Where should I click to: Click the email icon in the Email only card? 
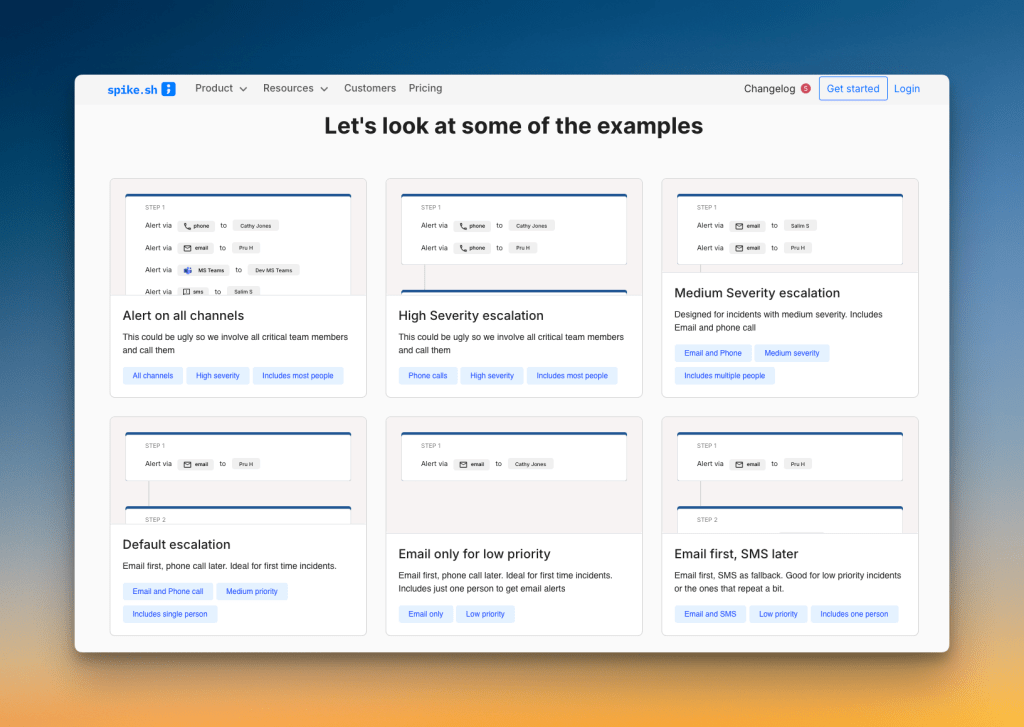pos(463,464)
